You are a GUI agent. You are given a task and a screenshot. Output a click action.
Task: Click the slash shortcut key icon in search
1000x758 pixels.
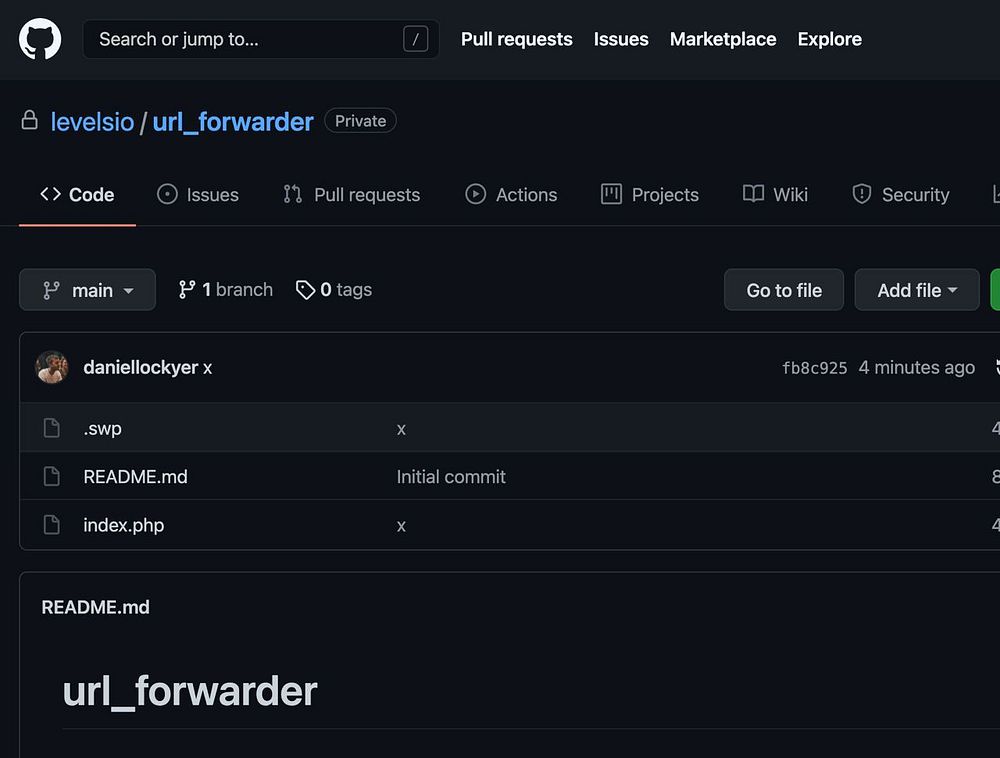pos(415,40)
